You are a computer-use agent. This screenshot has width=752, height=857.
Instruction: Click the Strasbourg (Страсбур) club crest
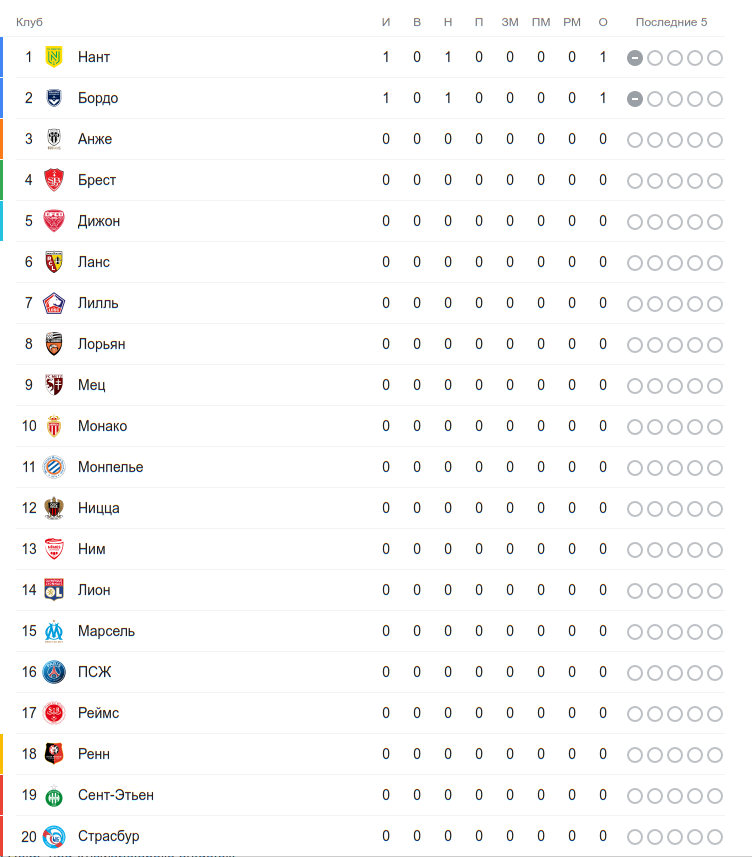coord(54,836)
